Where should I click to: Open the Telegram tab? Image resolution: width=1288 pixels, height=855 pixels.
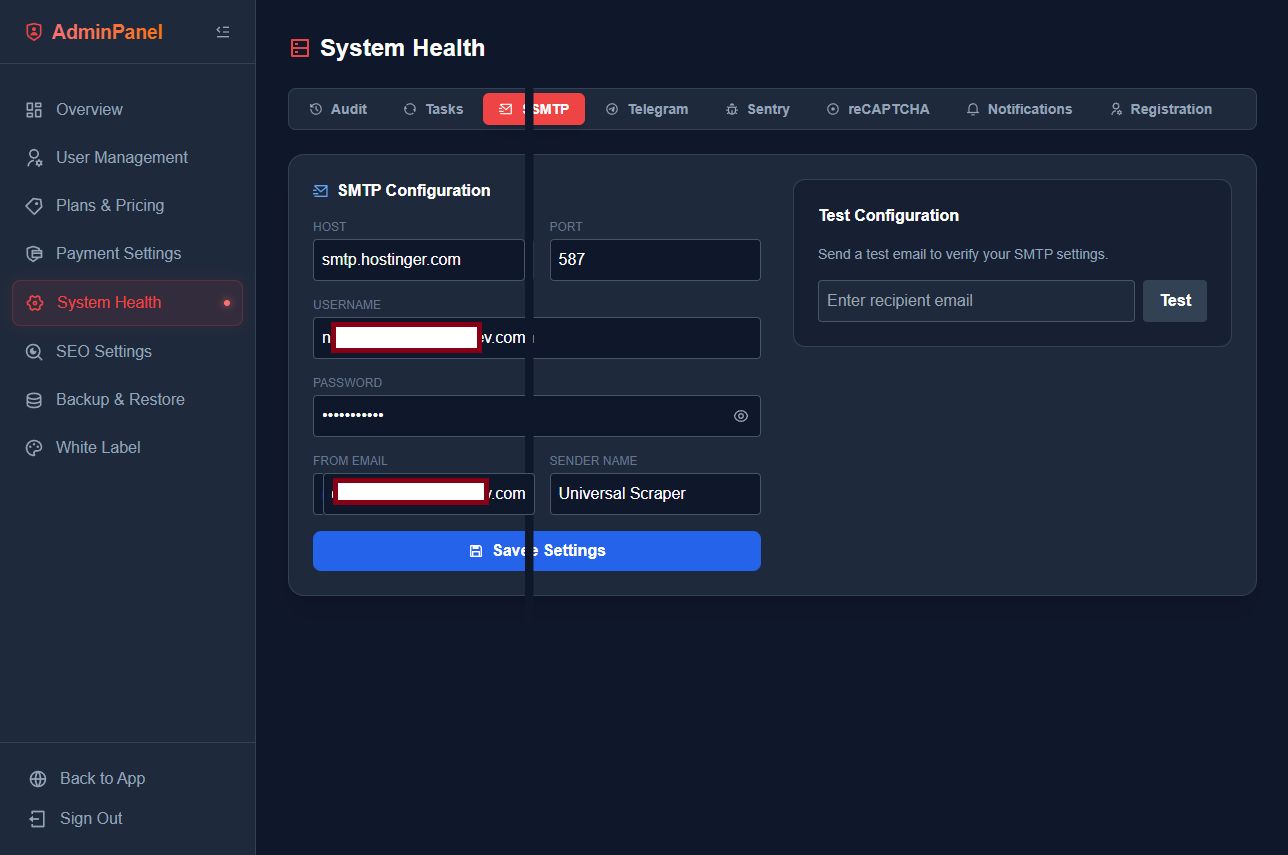click(647, 109)
